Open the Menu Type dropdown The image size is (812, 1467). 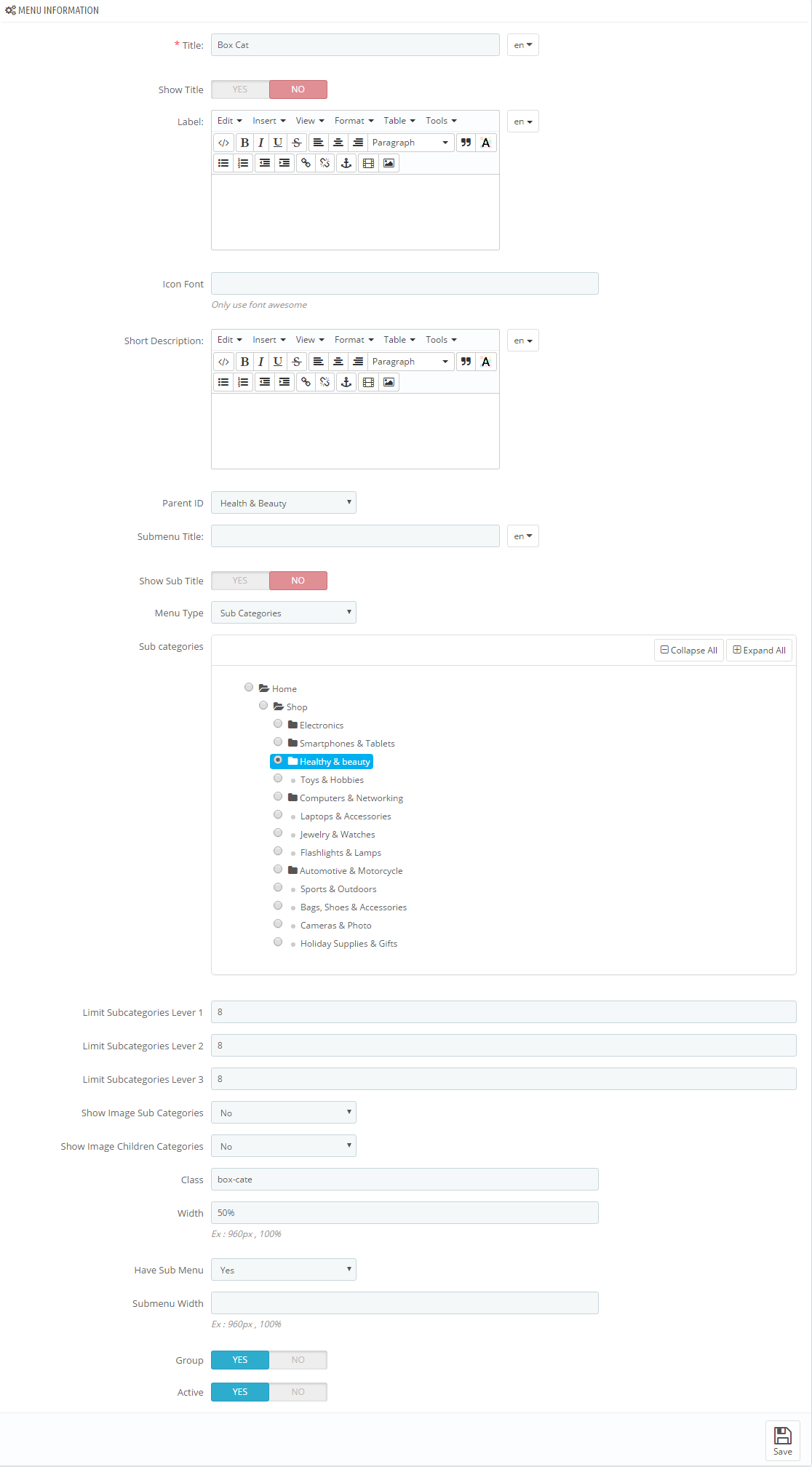click(284, 613)
